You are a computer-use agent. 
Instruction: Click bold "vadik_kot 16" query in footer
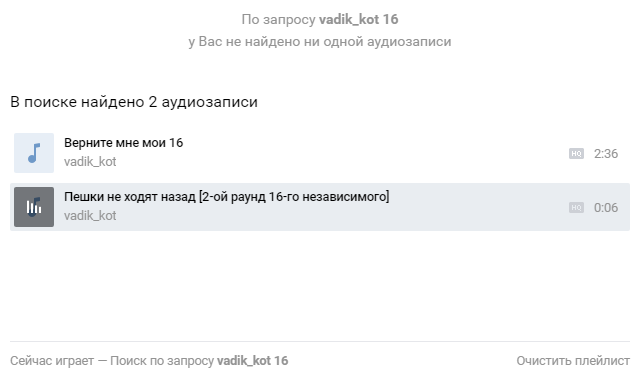point(252,361)
